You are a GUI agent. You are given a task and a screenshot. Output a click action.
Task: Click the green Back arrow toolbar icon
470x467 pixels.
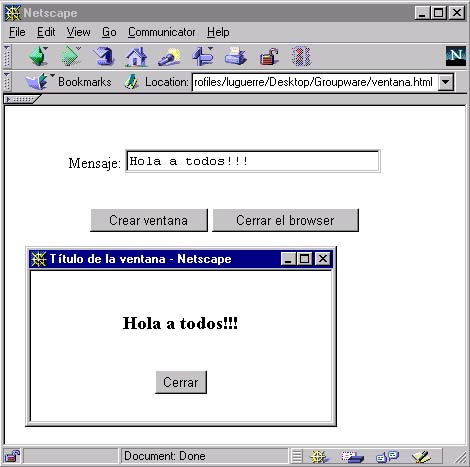[38, 56]
